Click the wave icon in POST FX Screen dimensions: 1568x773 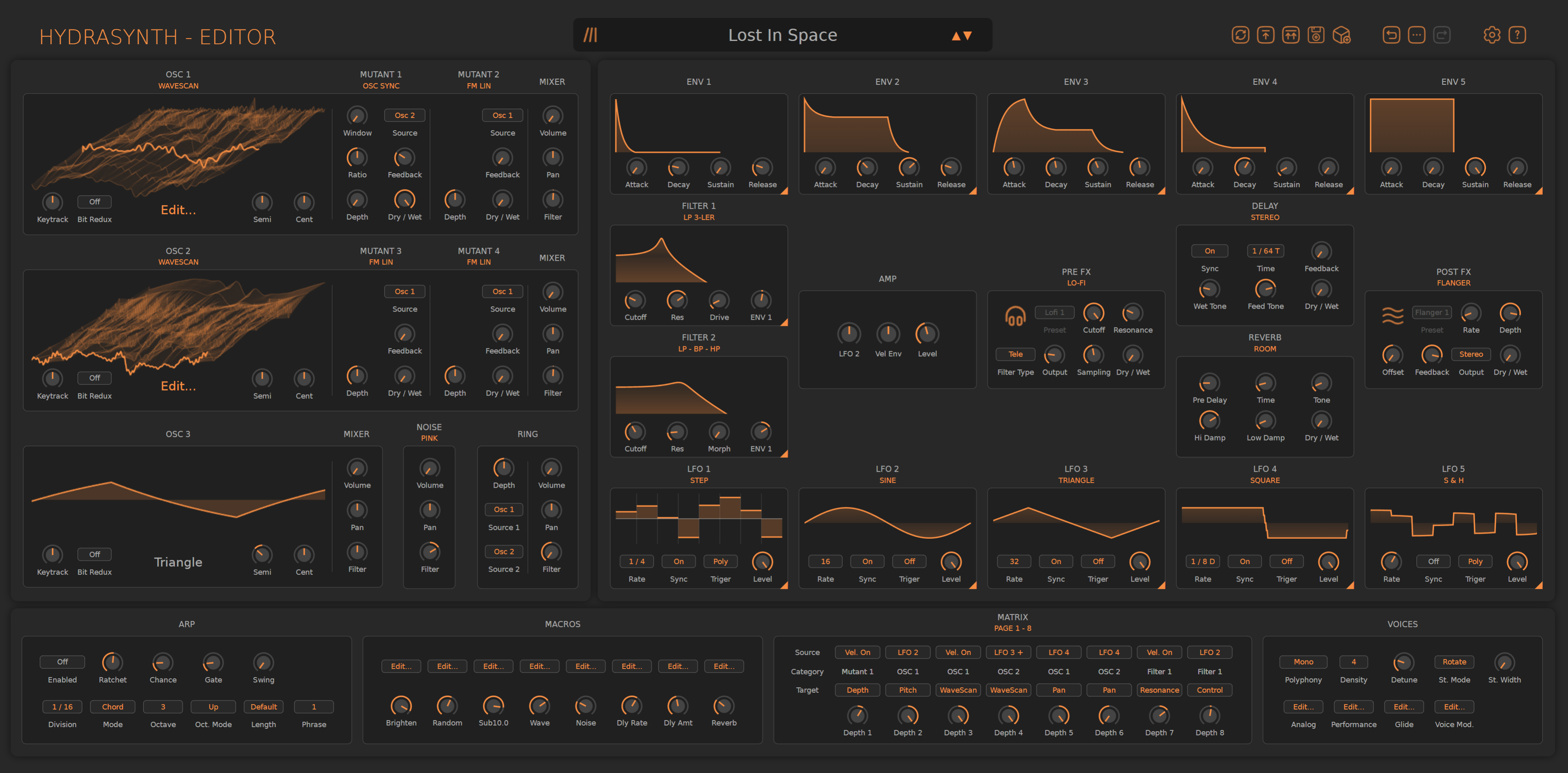pyautogui.click(x=1393, y=315)
